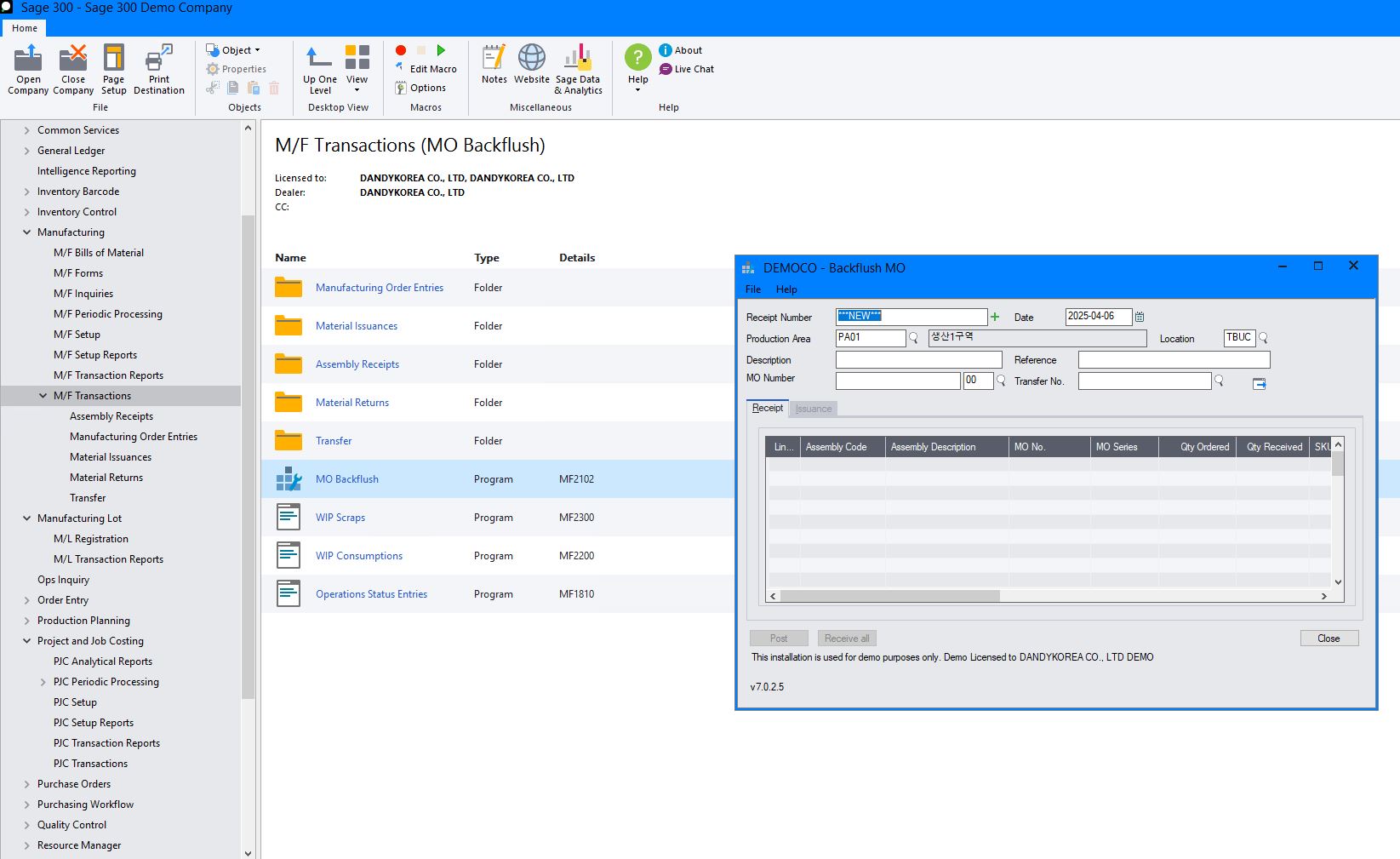Click the Description input field

coord(919,360)
